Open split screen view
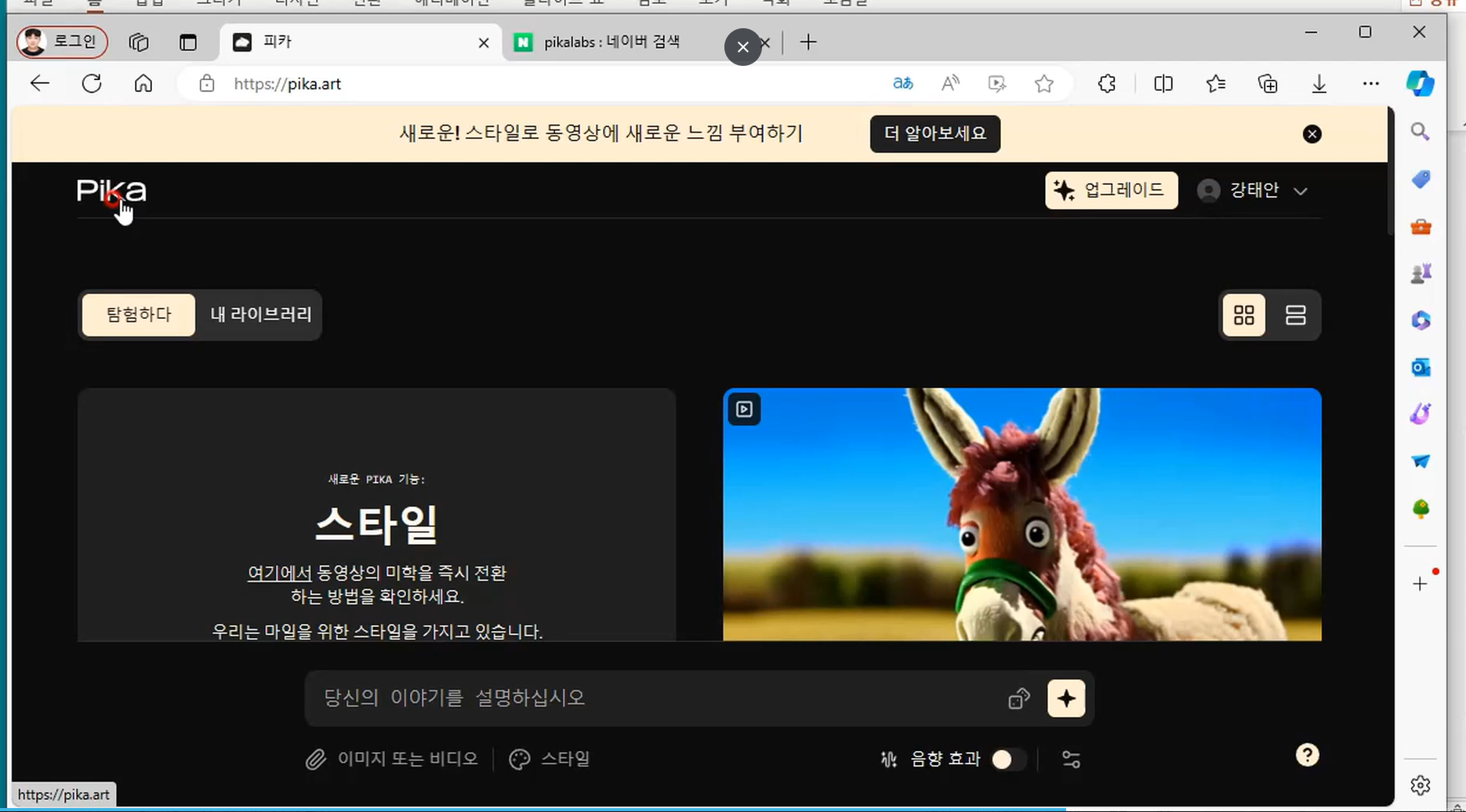The width and height of the screenshot is (1466, 812). point(1163,84)
